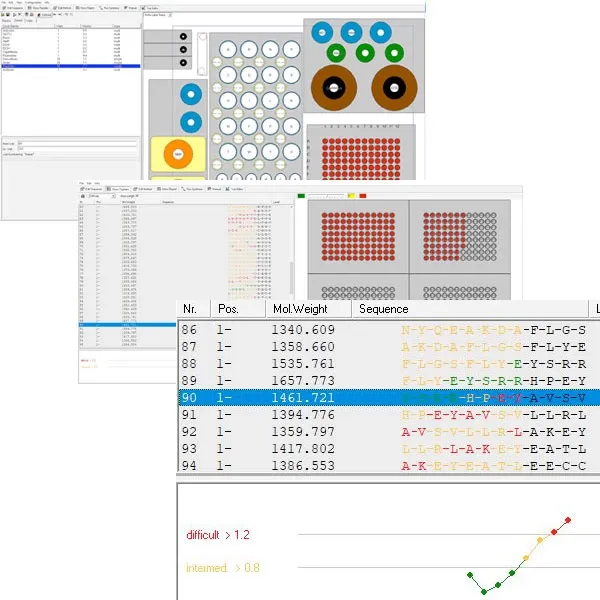This screenshot has height=600, width=600.
Task: Click the orange bottle on the yellow rack
Action: click(177, 154)
